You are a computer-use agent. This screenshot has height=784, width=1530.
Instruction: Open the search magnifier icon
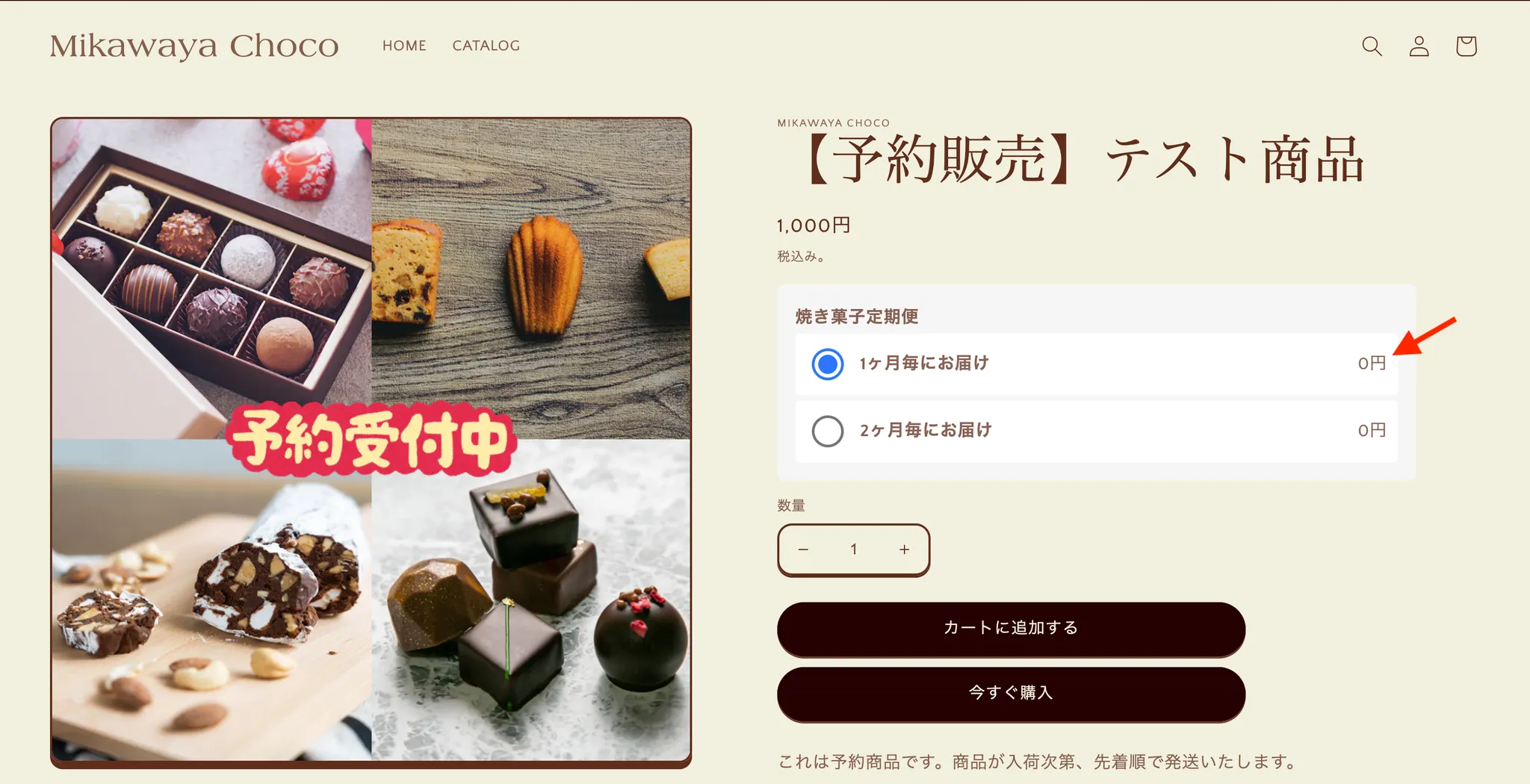[1372, 46]
